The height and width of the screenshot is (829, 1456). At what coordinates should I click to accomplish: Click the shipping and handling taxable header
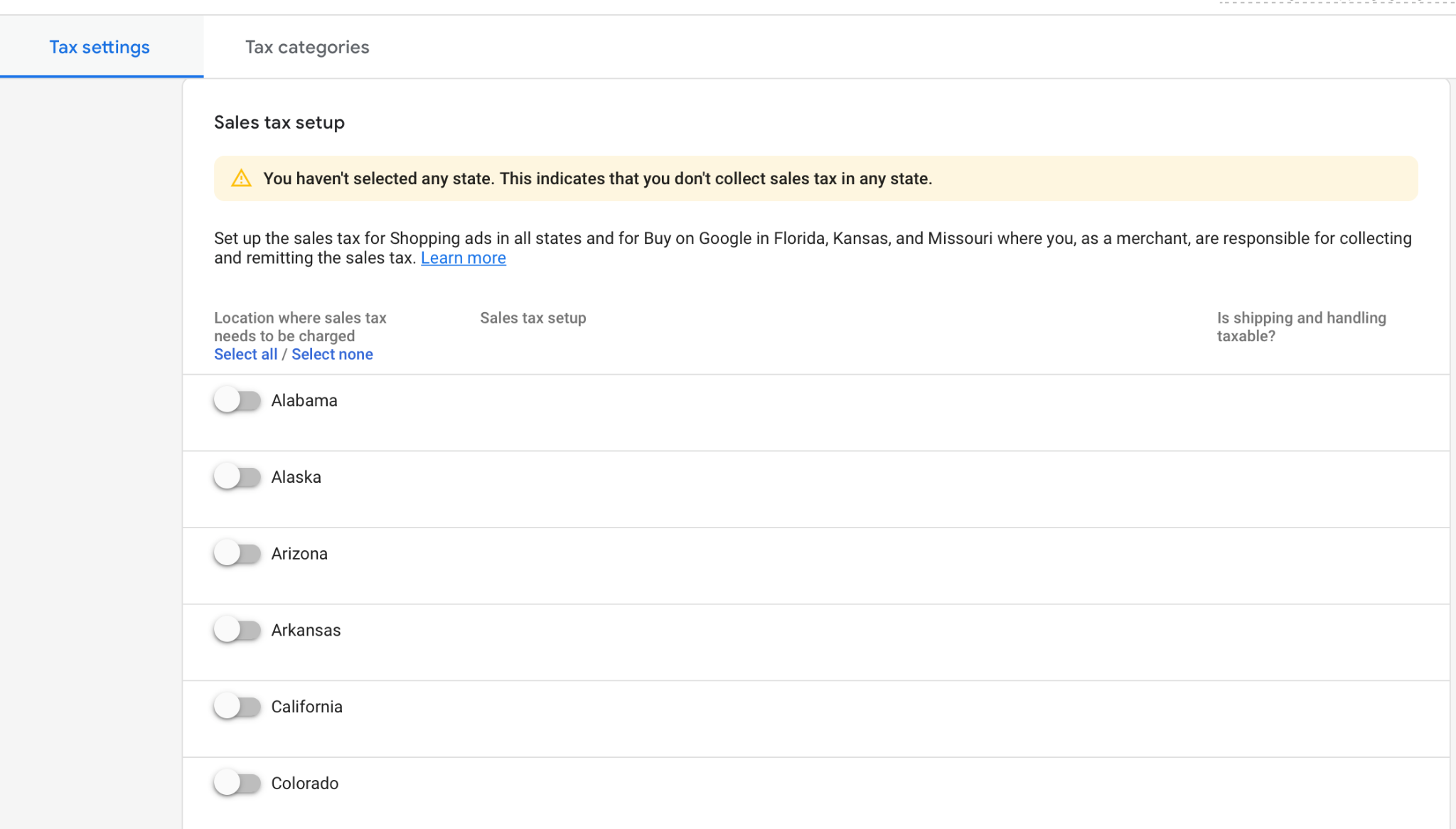coord(1301,326)
